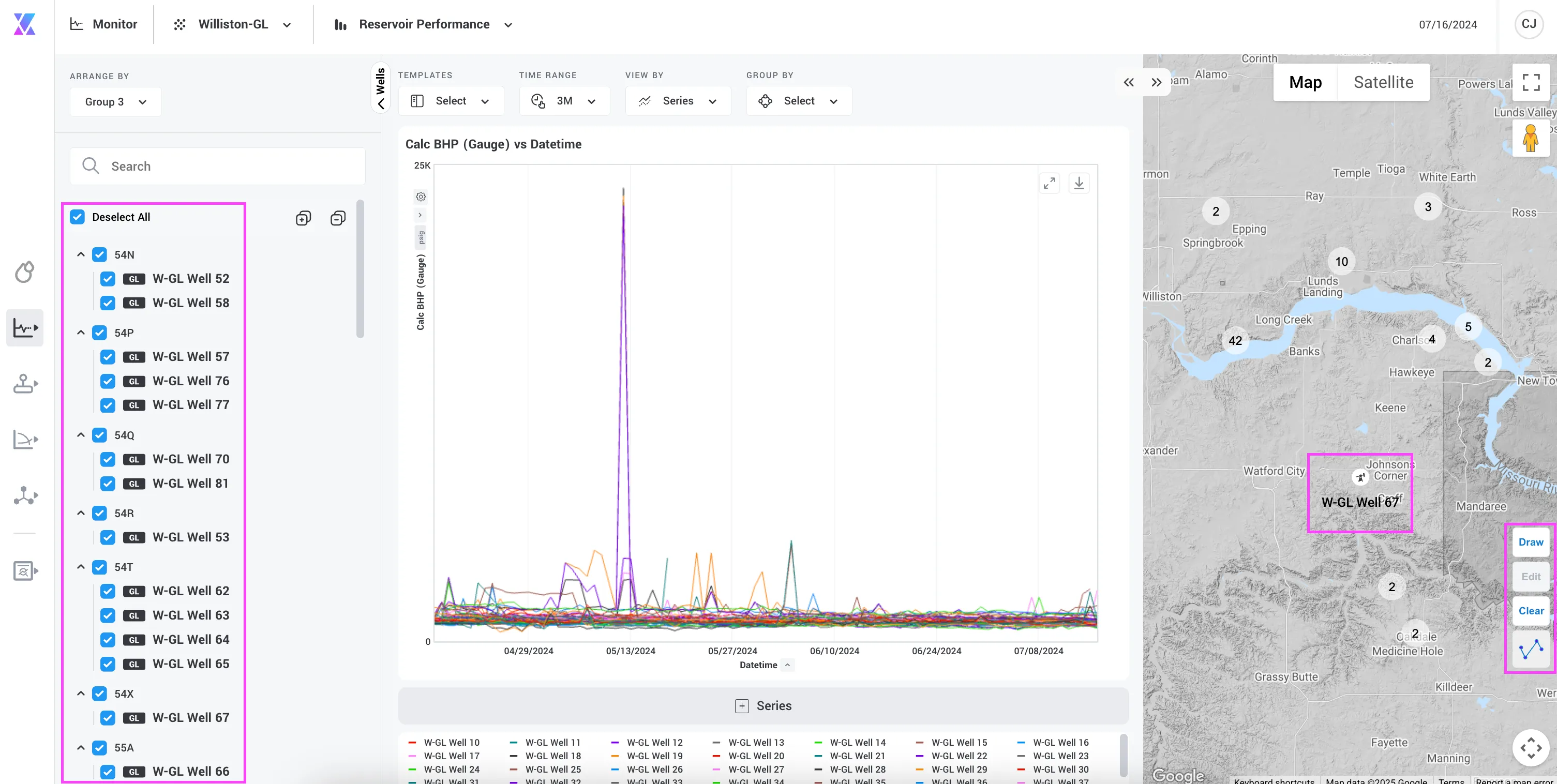Open the decline curve sidebar icon
Image resolution: width=1557 pixels, height=784 pixels.
click(x=25, y=440)
